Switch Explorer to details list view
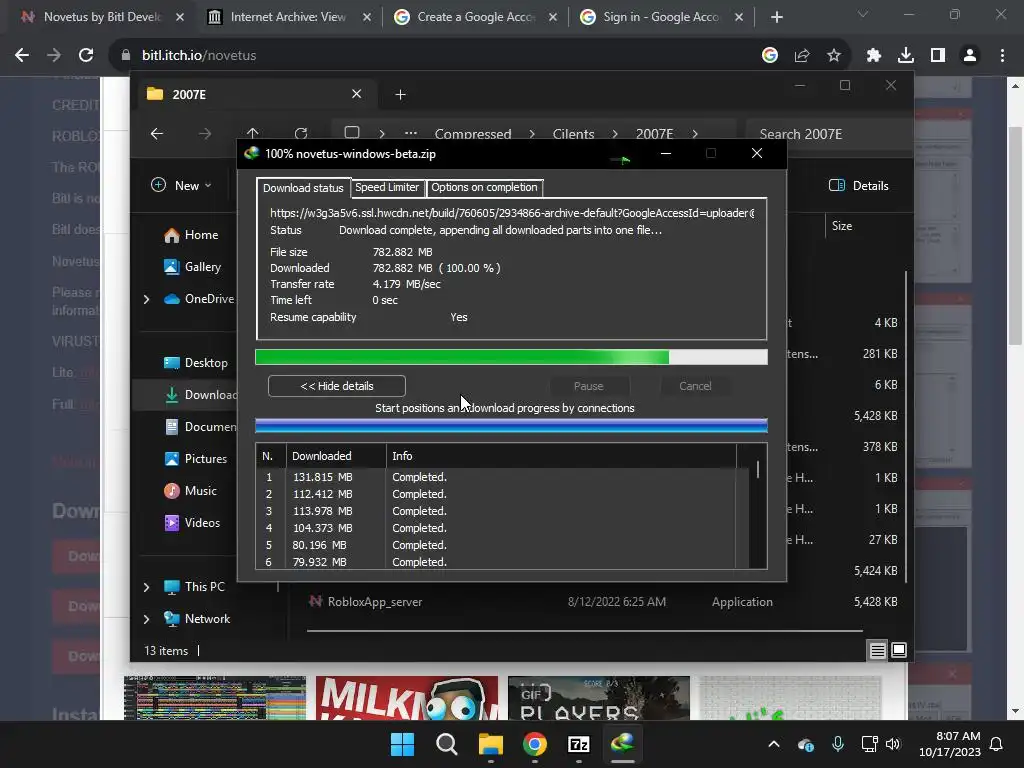Image resolution: width=1024 pixels, height=768 pixels. [878, 650]
